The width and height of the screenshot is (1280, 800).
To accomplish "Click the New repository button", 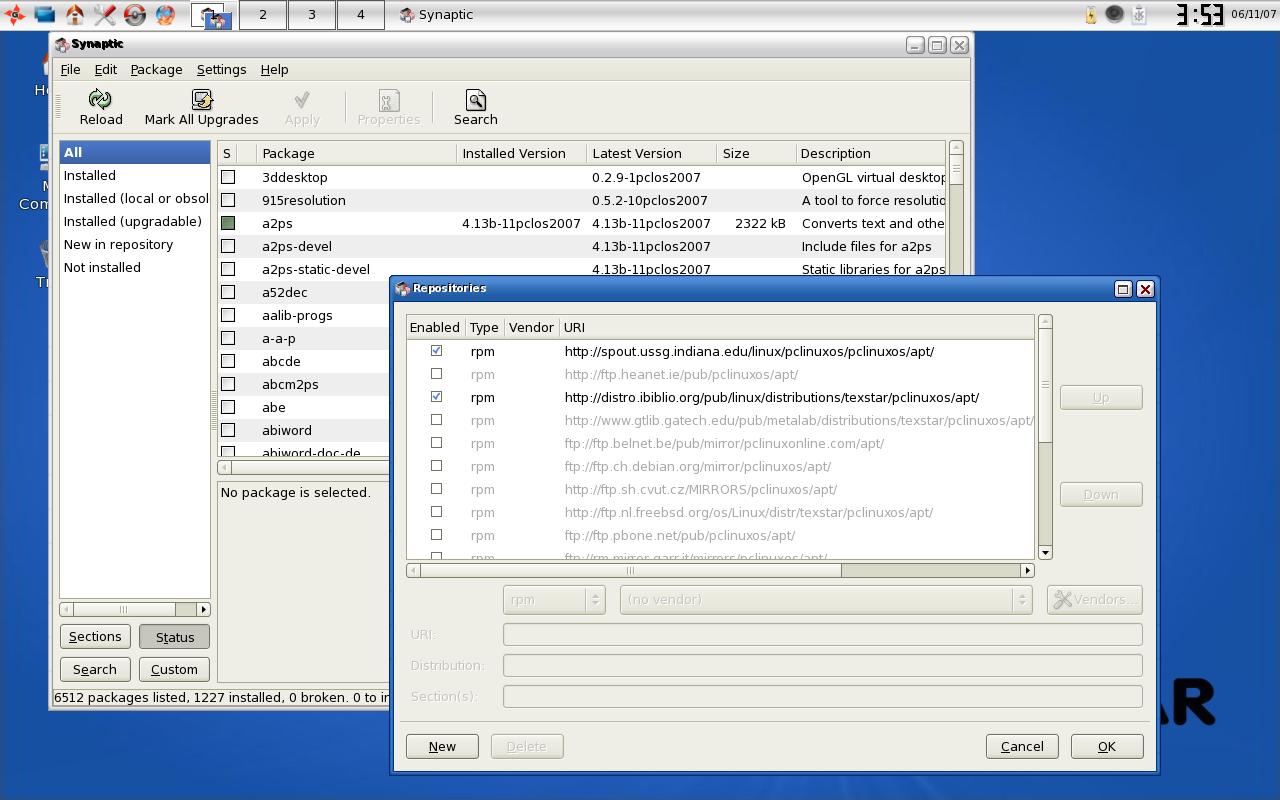I will (x=442, y=746).
